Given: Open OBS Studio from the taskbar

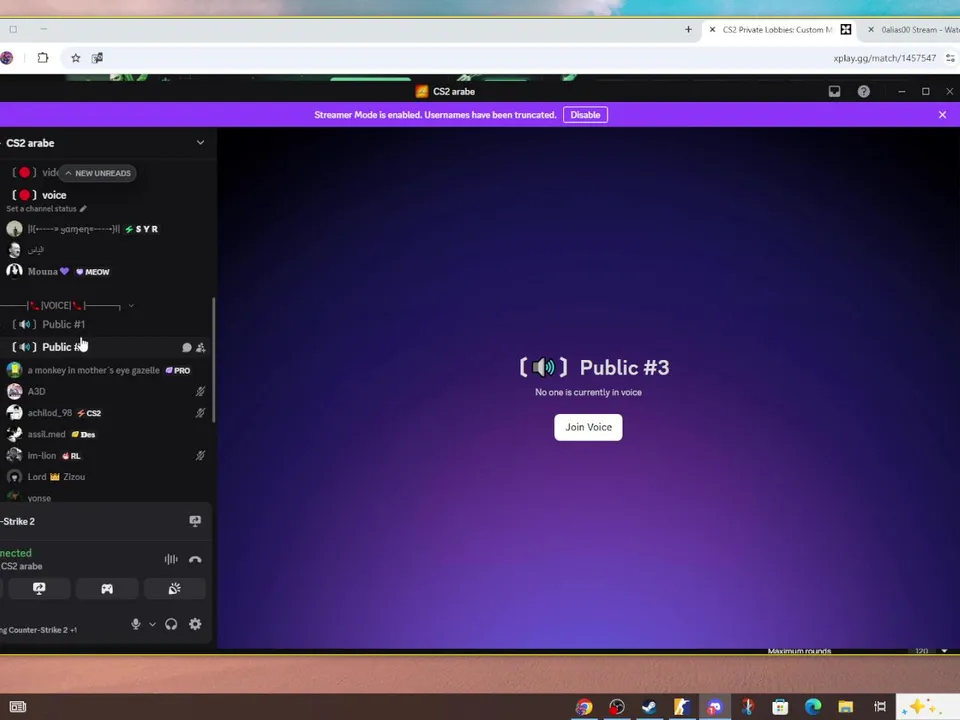Looking at the screenshot, I should click(617, 707).
